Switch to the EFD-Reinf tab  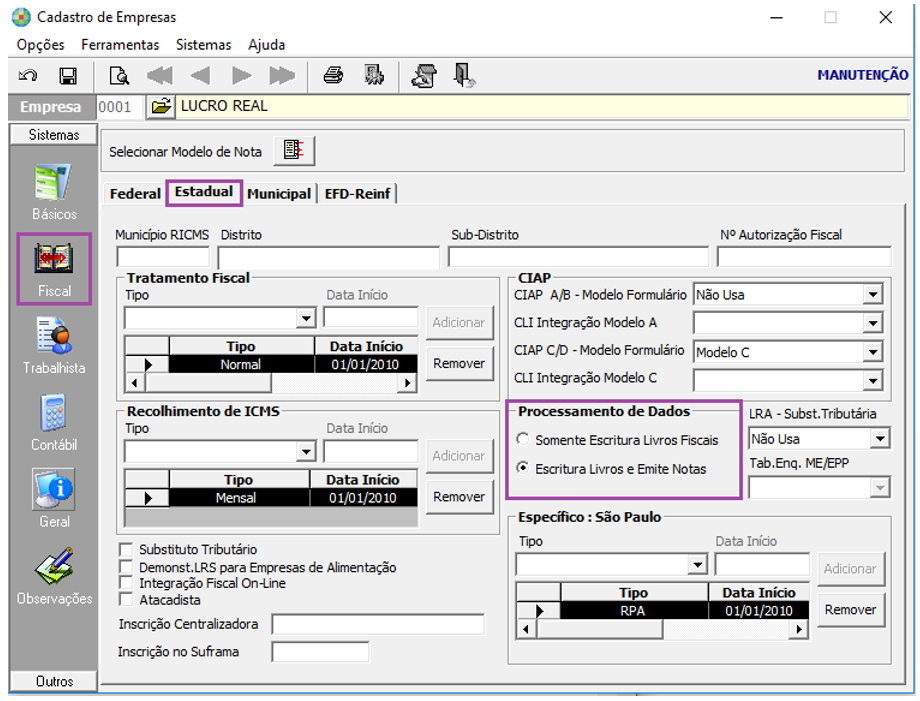(x=357, y=194)
